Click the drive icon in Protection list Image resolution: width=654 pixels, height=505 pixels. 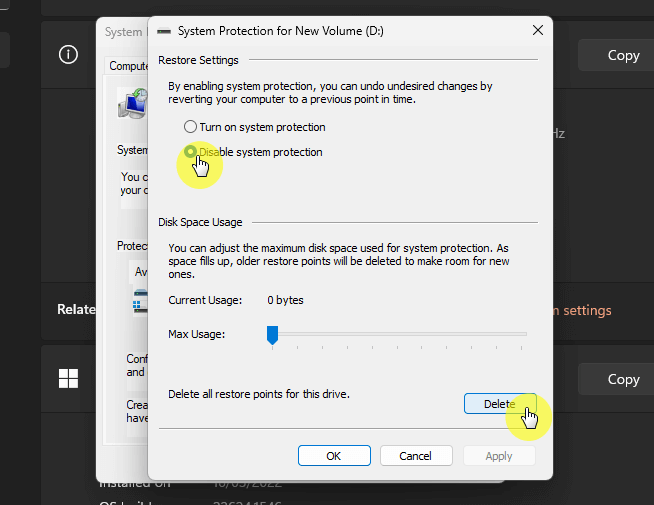coord(141,301)
